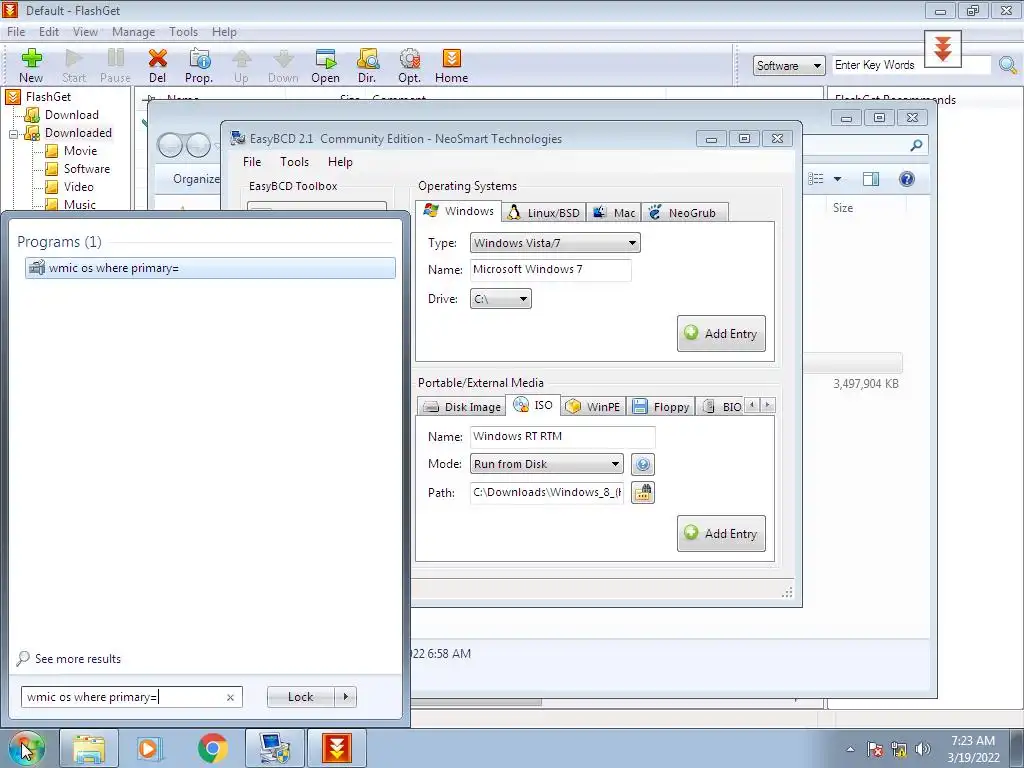Show previous Portable Media tabs with left arrow
This screenshot has width=1024, height=768.
coord(752,406)
